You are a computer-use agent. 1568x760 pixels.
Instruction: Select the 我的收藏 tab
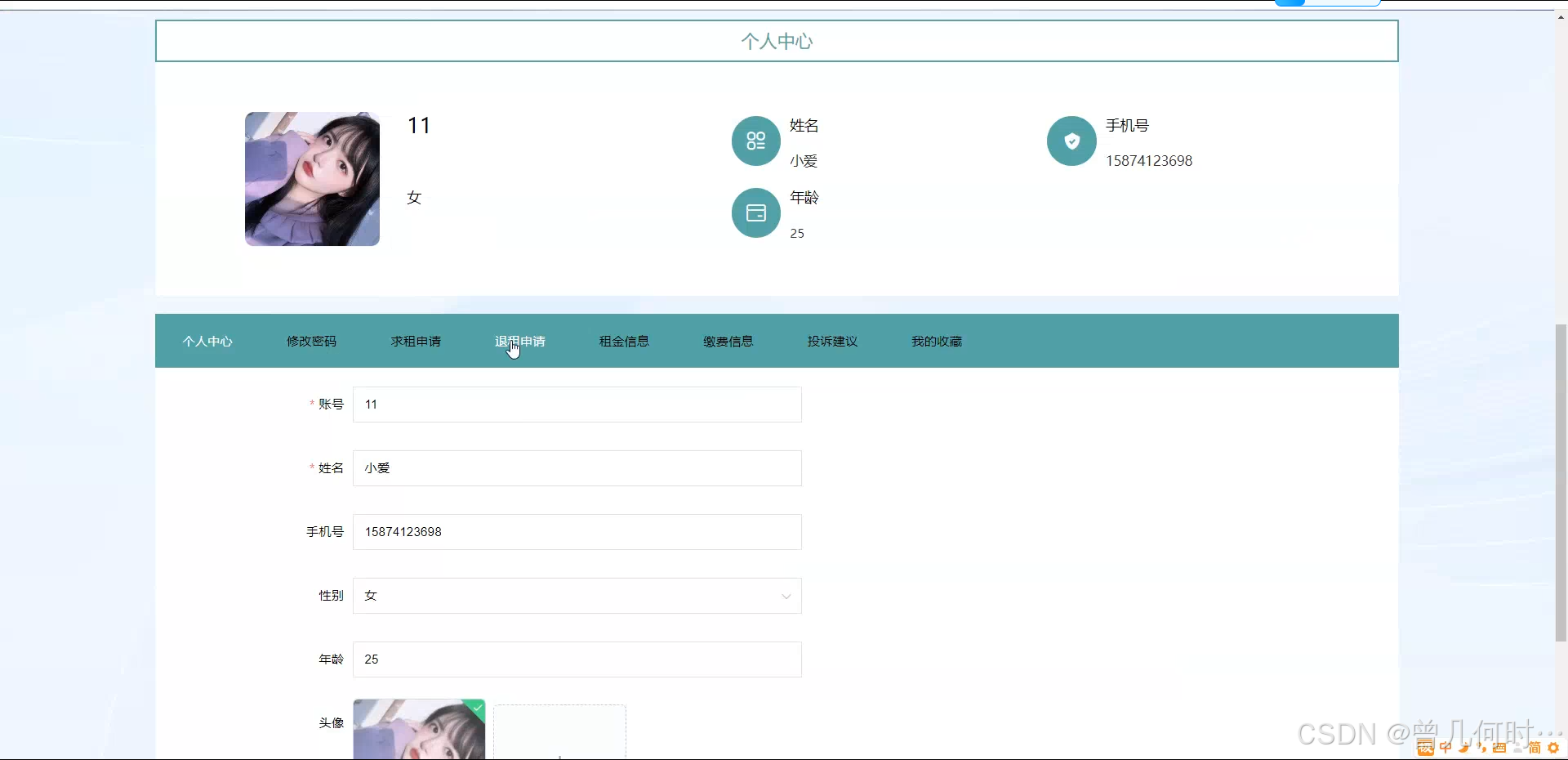click(937, 342)
